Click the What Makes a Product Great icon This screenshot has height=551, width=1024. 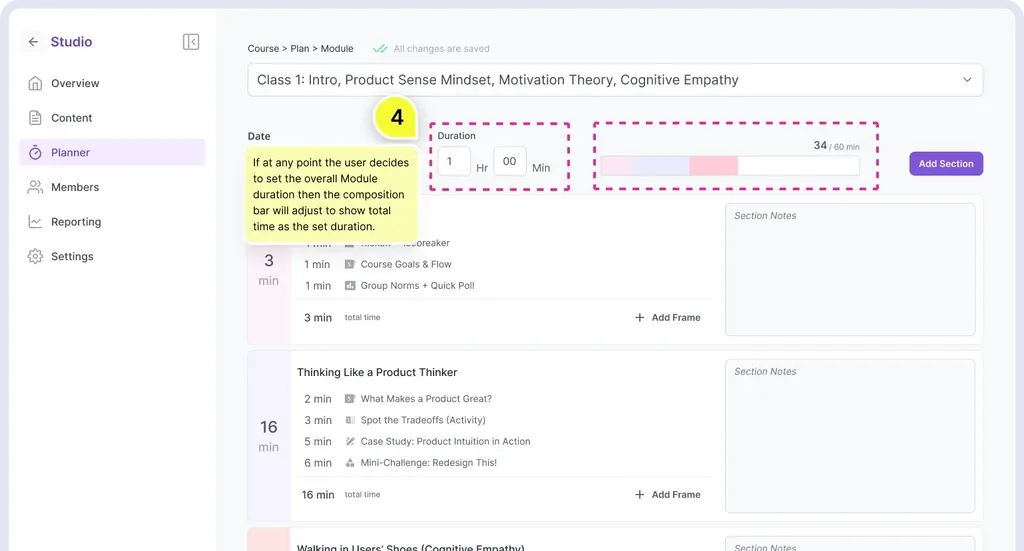[x=349, y=399]
